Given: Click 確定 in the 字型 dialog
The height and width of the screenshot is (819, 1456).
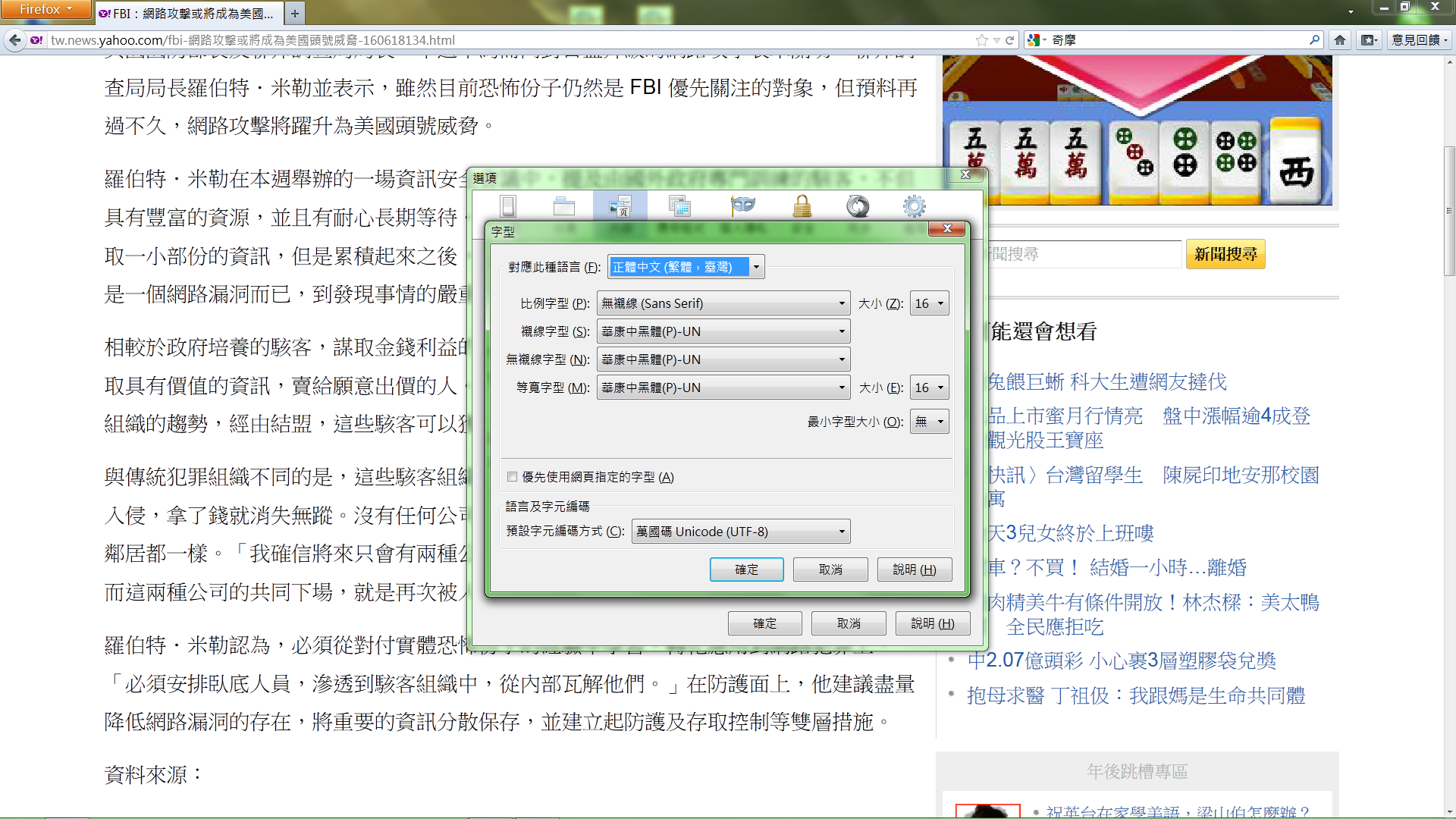Looking at the screenshot, I should click(x=746, y=570).
